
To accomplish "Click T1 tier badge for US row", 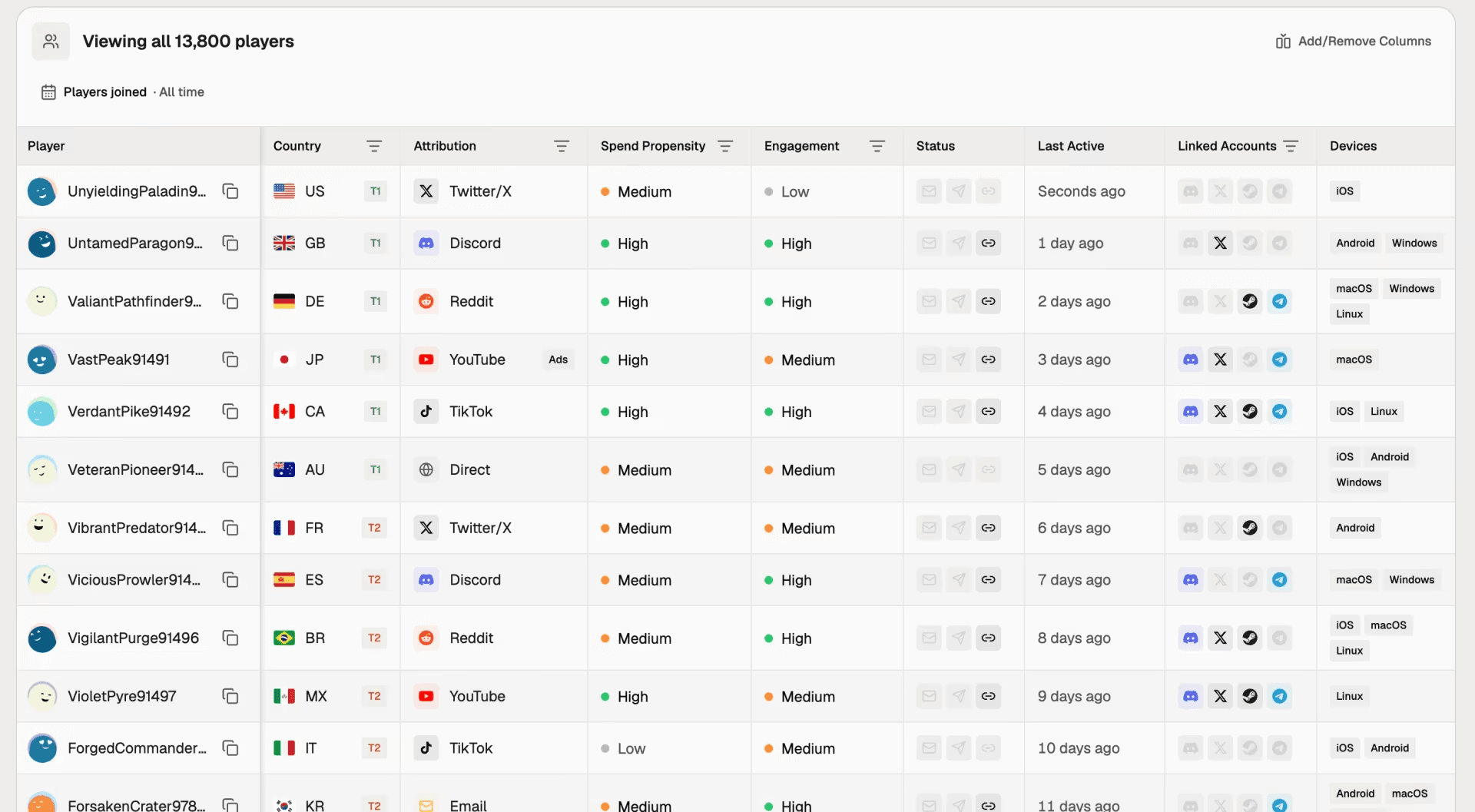I will coord(375,191).
